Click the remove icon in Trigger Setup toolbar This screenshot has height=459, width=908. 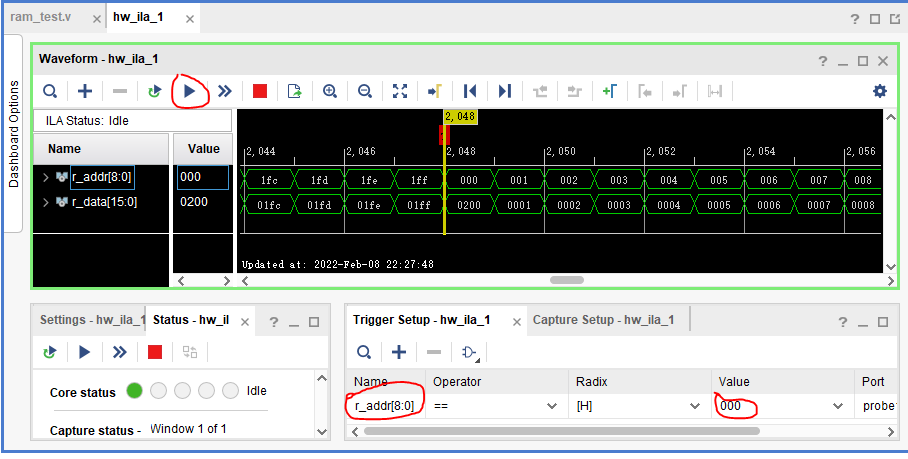pos(434,352)
